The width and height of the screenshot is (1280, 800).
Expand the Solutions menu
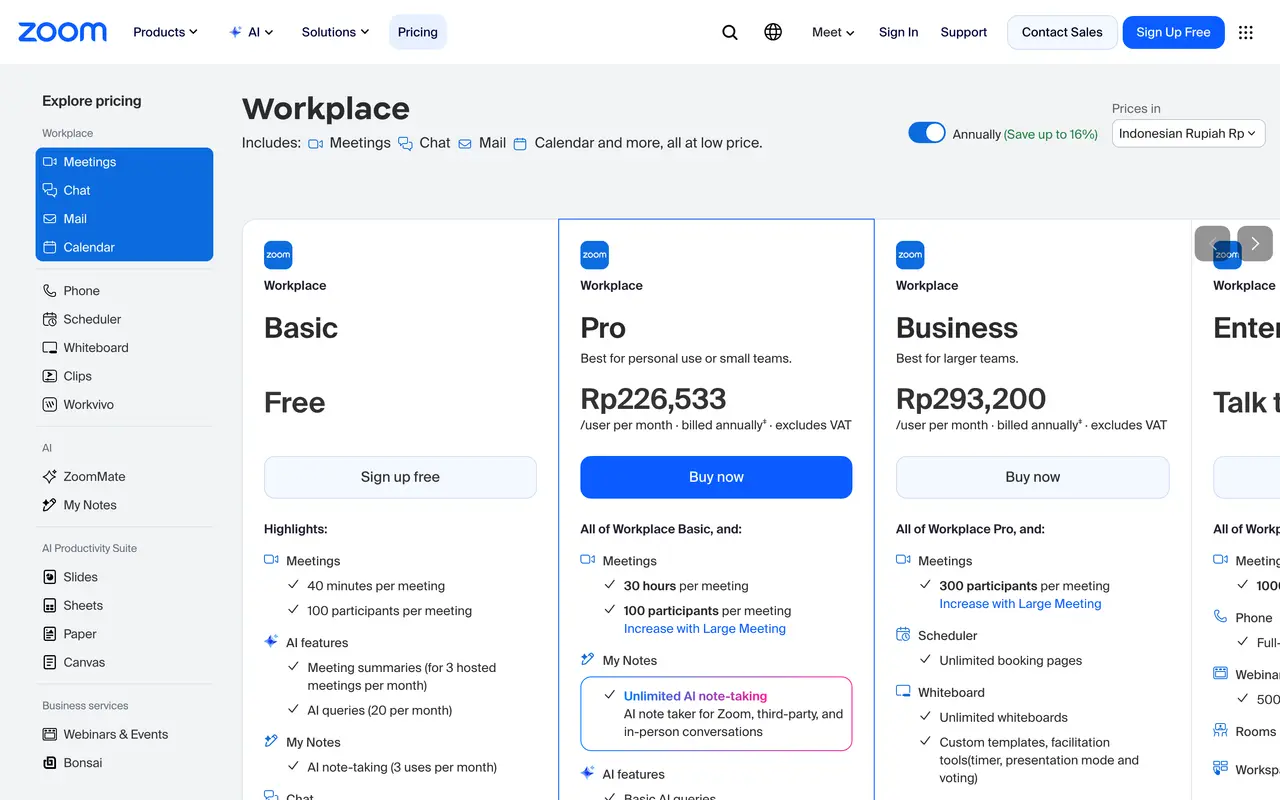335,32
